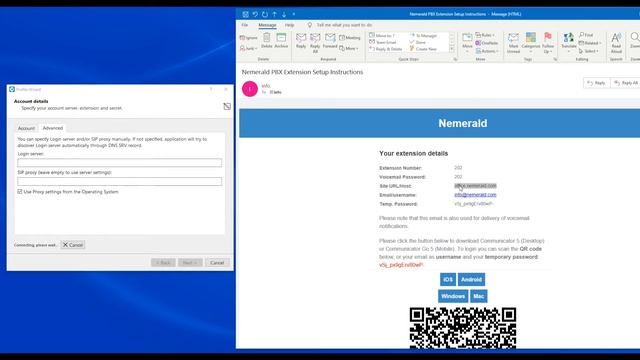Image resolution: width=640 pixels, height=360 pixels.
Task: Click the lightbulb Tell me icon
Action: (310, 25)
